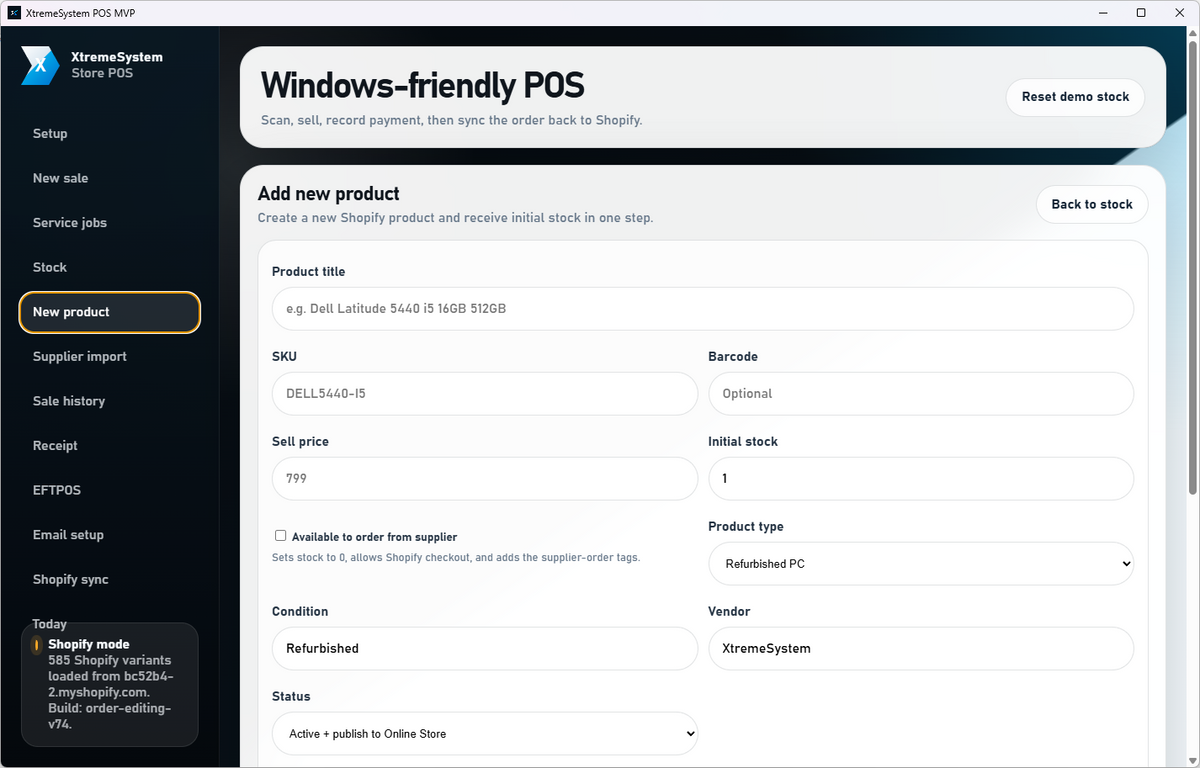Open Setup in the sidebar
The image size is (1200, 768).
click(110, 134)
